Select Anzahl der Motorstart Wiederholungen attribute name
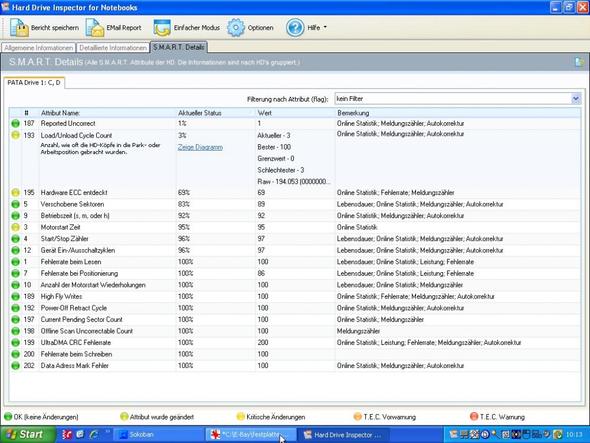Viewport: 590px width, 443px height. pos(93,285)
